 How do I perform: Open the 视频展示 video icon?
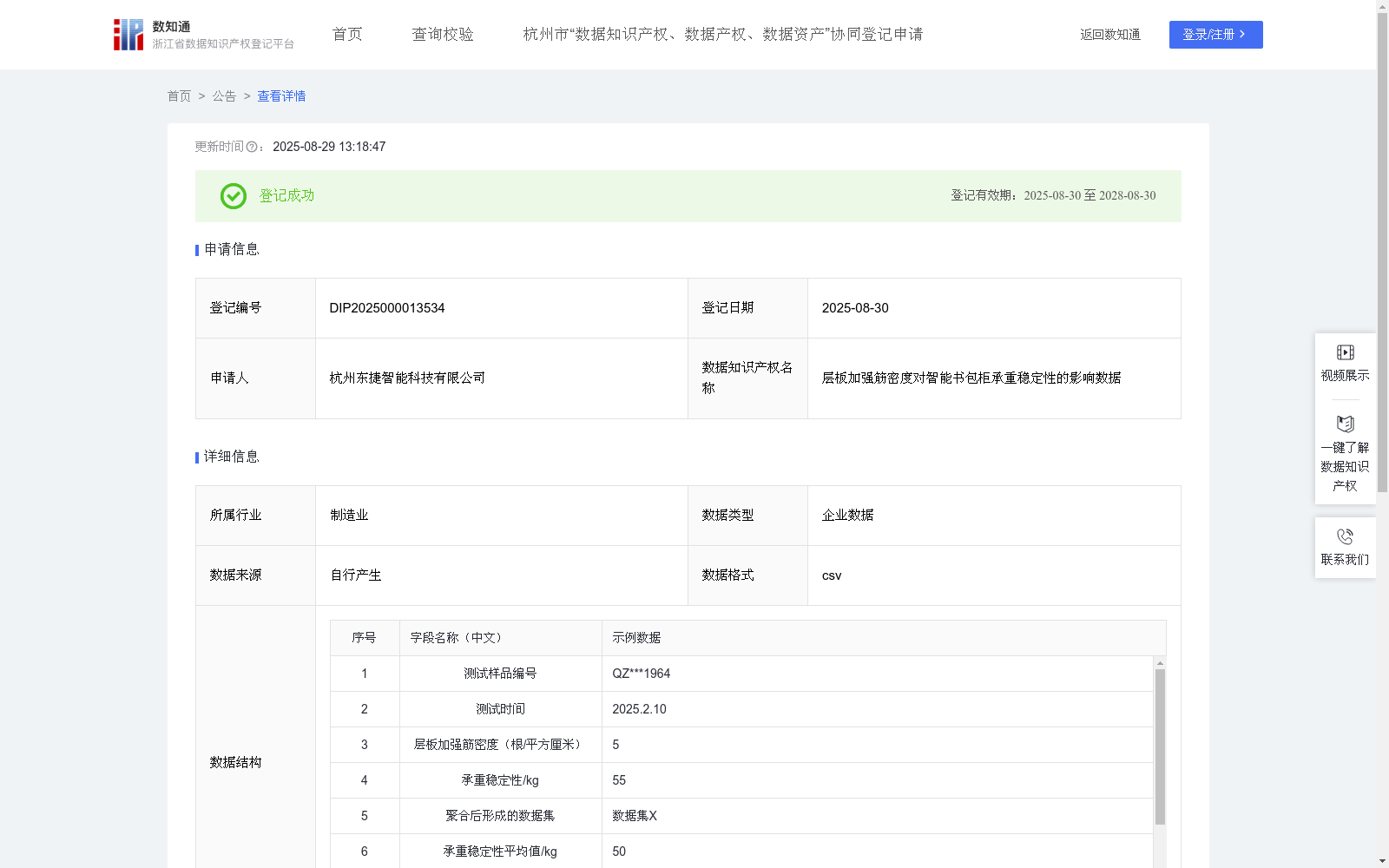[1346, 352]
